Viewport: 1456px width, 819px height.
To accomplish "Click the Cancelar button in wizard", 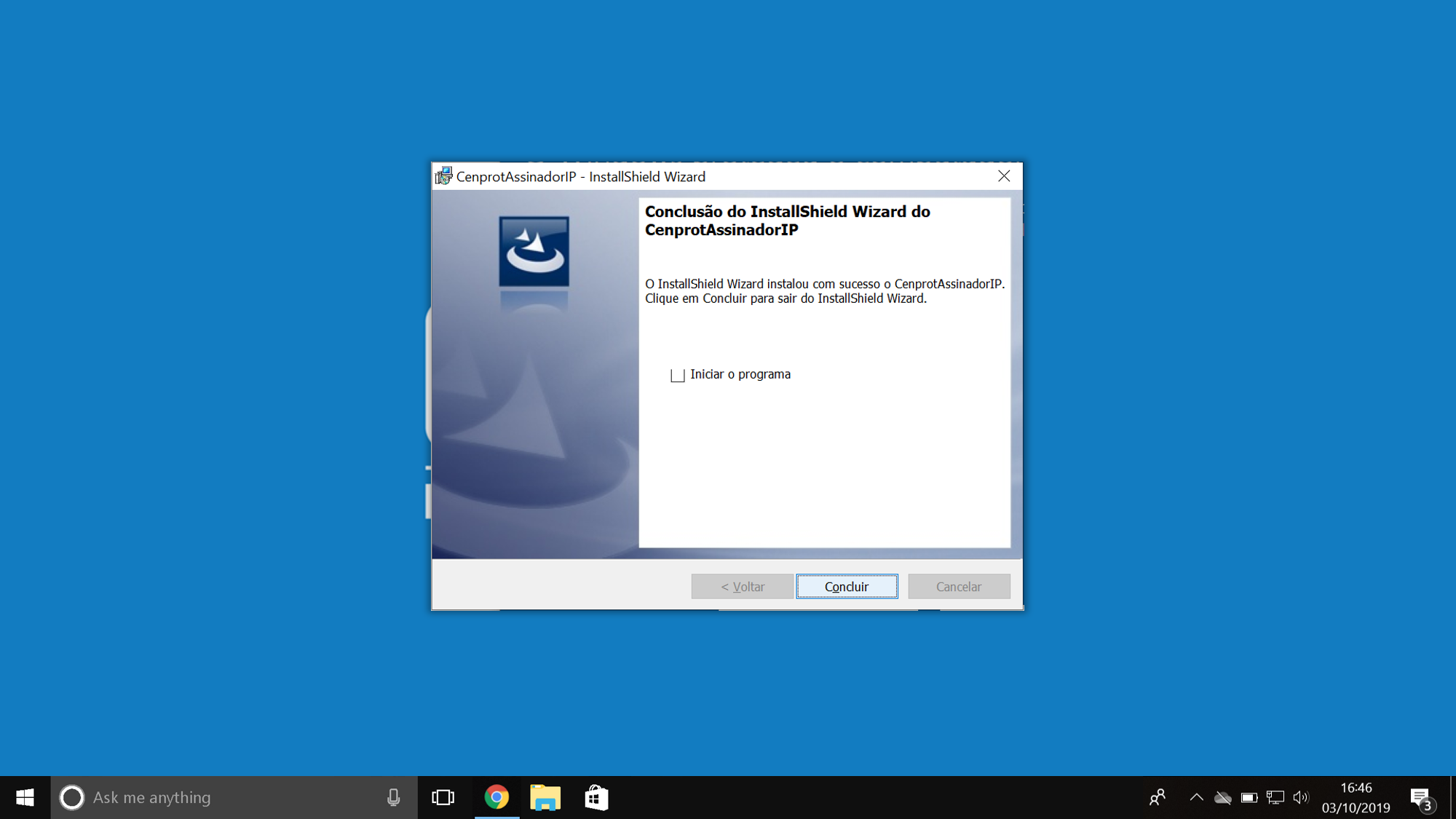I will click(x=959, y=587).
